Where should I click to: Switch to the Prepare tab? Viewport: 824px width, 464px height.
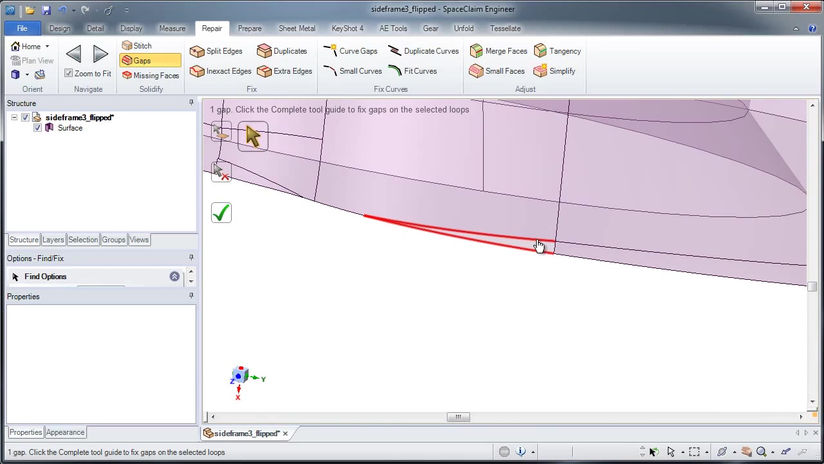coord(250,28)
